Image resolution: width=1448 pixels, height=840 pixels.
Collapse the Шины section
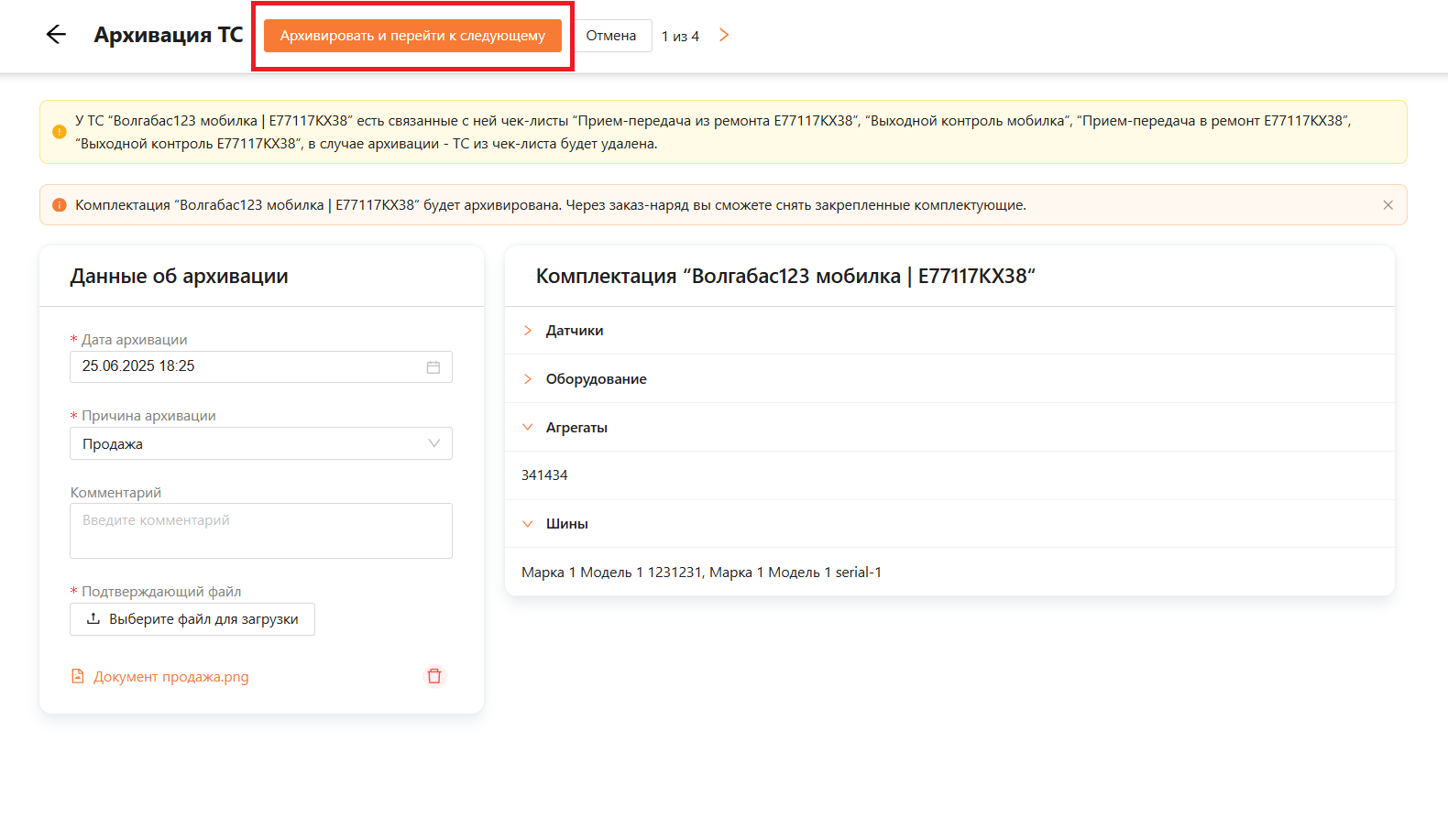528,524
